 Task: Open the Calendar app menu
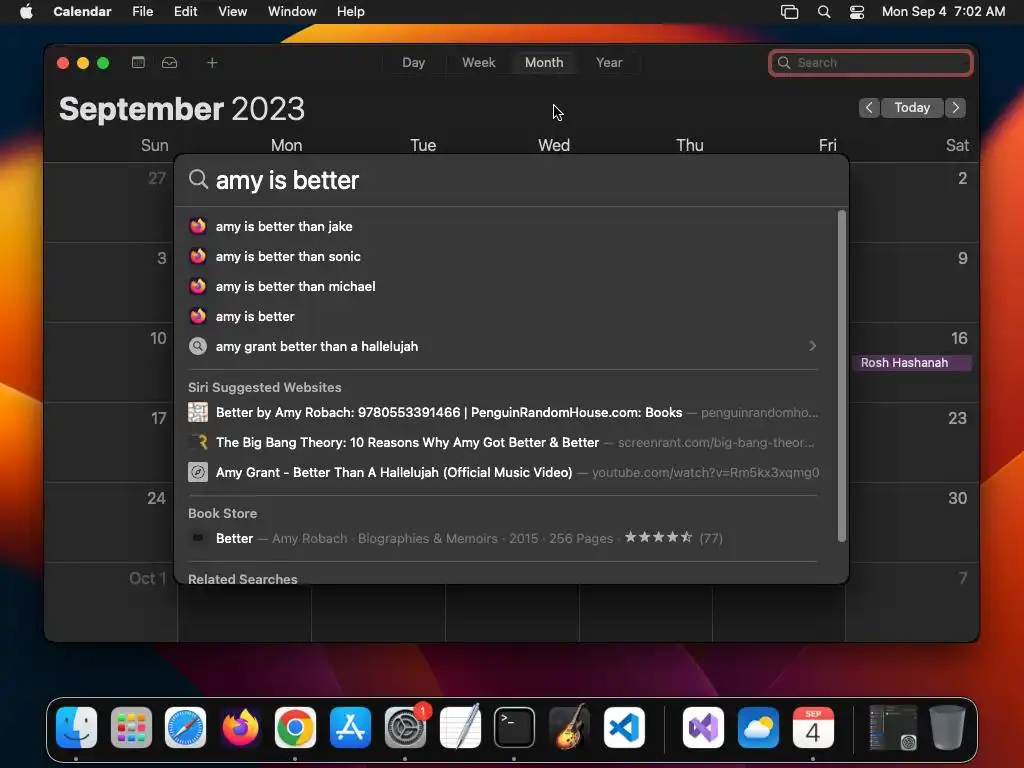pyautogui.click(x=82, y=12)
